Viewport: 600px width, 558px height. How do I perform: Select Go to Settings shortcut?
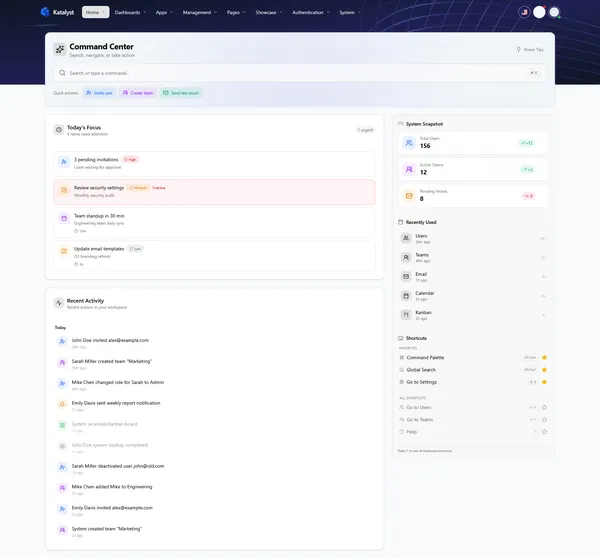point(473,382)
